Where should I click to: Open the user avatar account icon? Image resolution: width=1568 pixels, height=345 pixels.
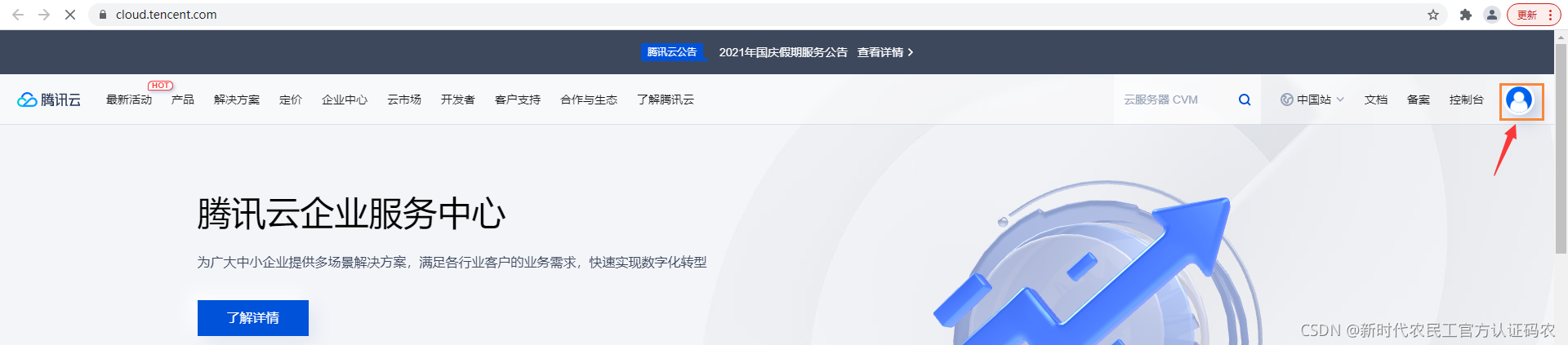(1519, 100)
